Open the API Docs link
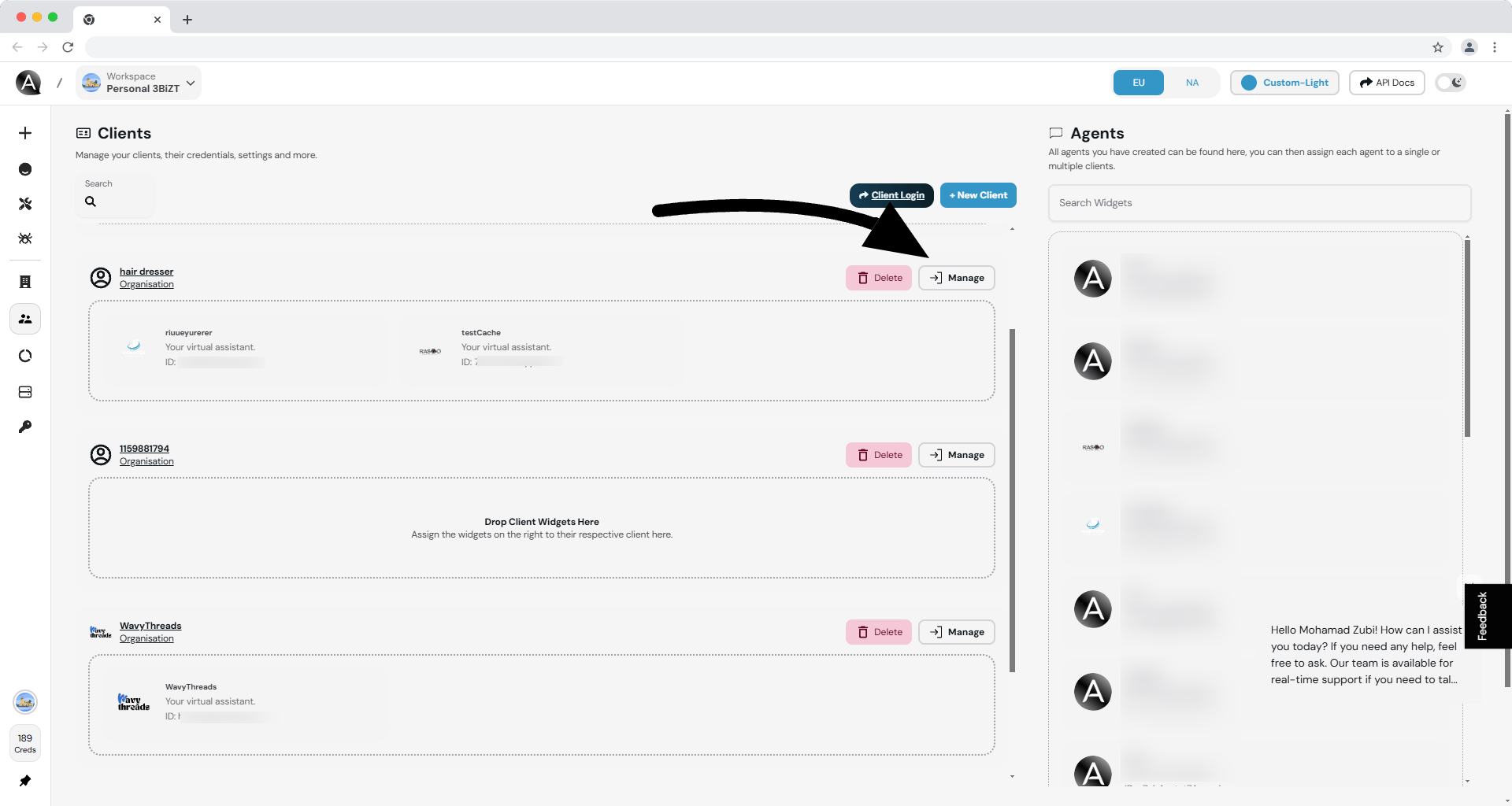The height and width of the screenshot is (806, 1512). 1387,83
